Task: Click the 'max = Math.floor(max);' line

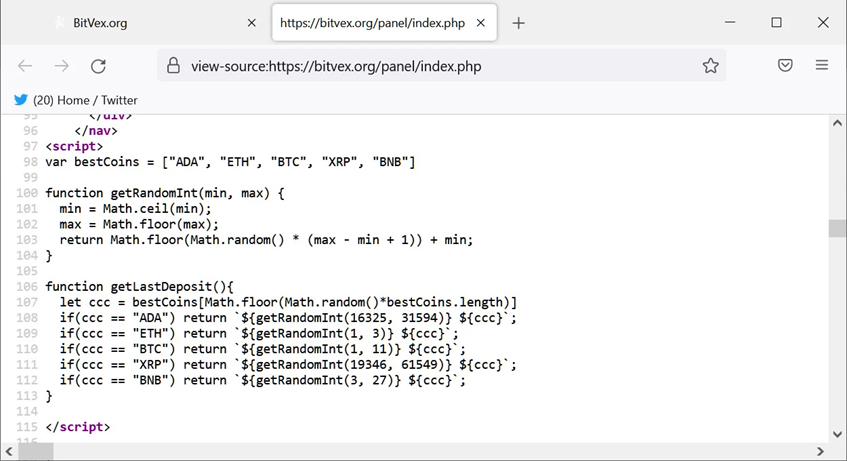Action: (139, 224)
